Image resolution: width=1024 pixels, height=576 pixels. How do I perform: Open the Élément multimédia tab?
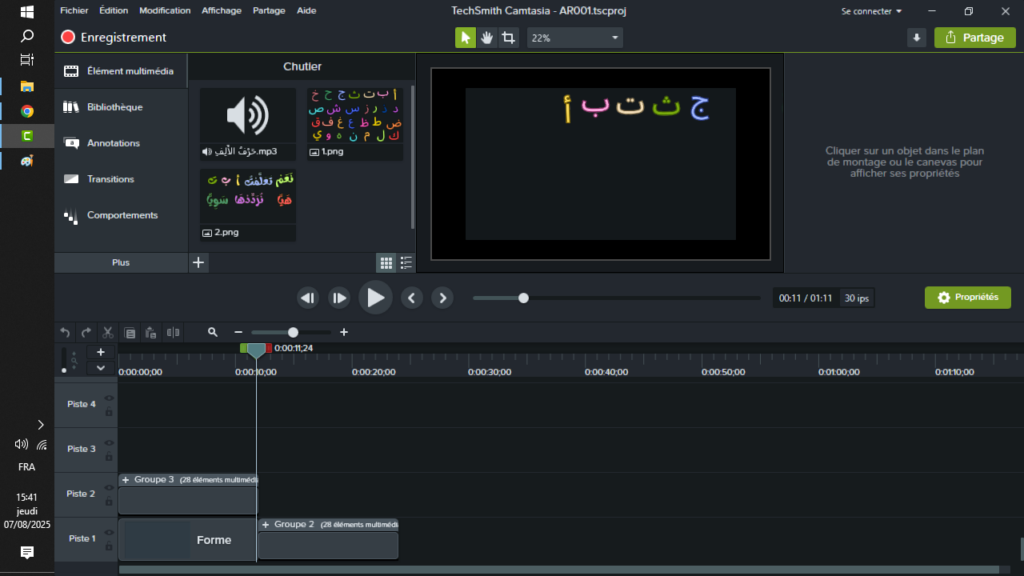(x=121, y=71)
